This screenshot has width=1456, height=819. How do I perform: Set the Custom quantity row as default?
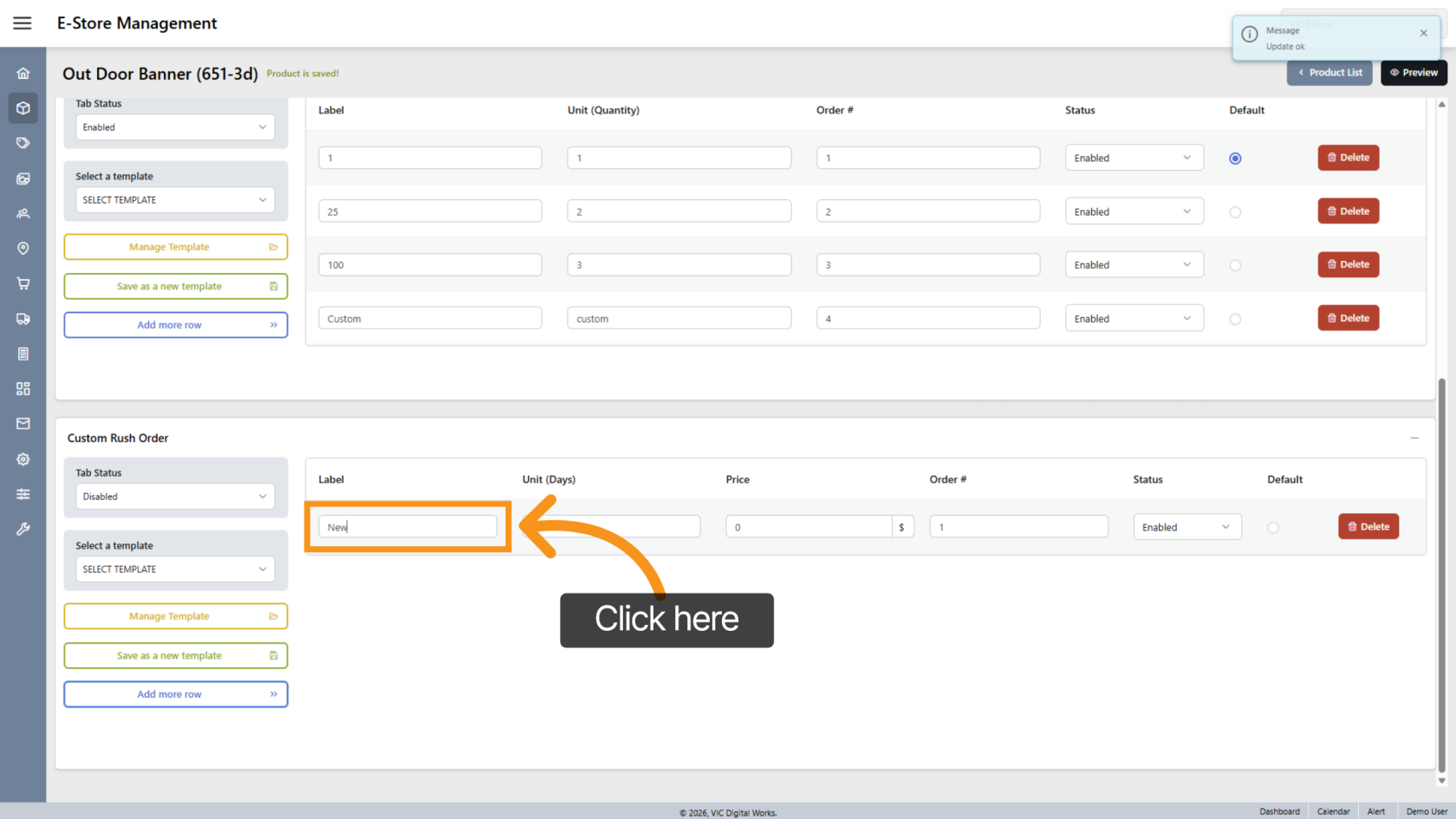click(x=1235, y=319)
